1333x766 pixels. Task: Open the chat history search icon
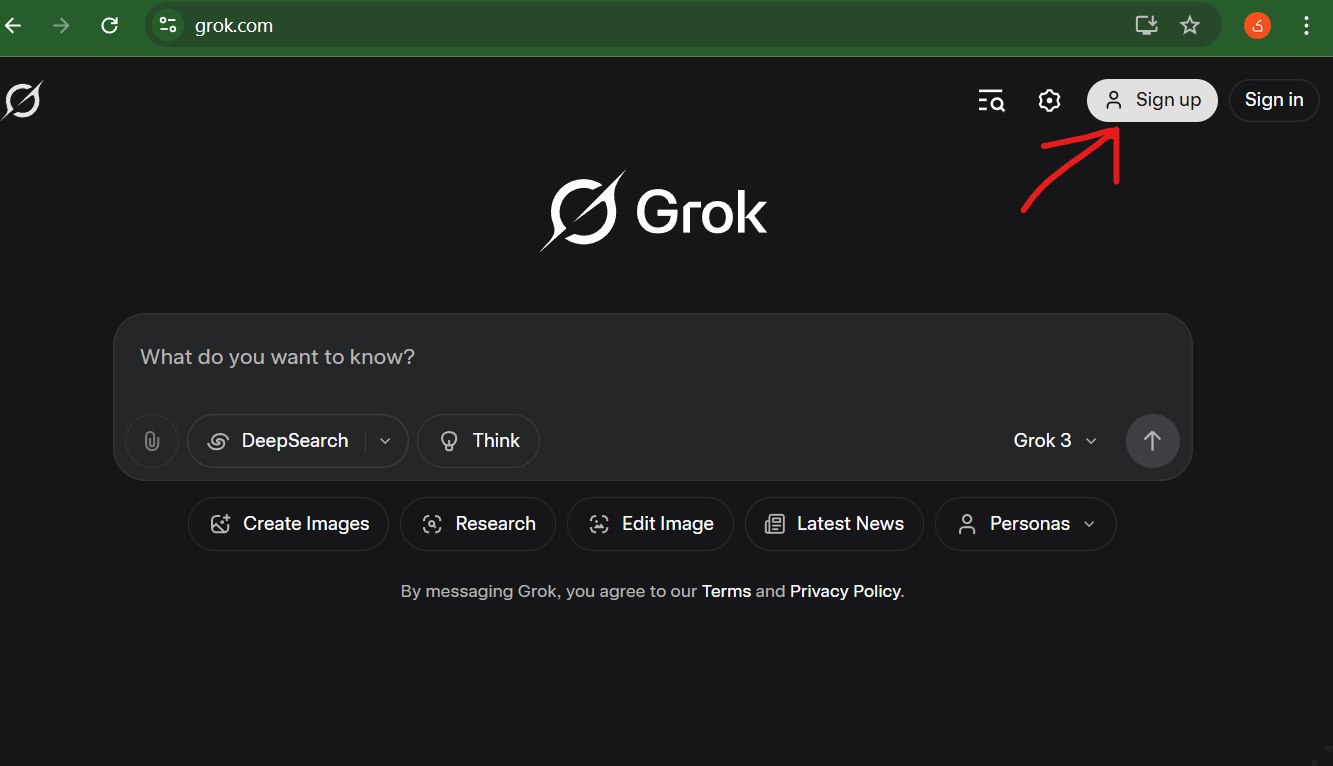tap(990, 100)
